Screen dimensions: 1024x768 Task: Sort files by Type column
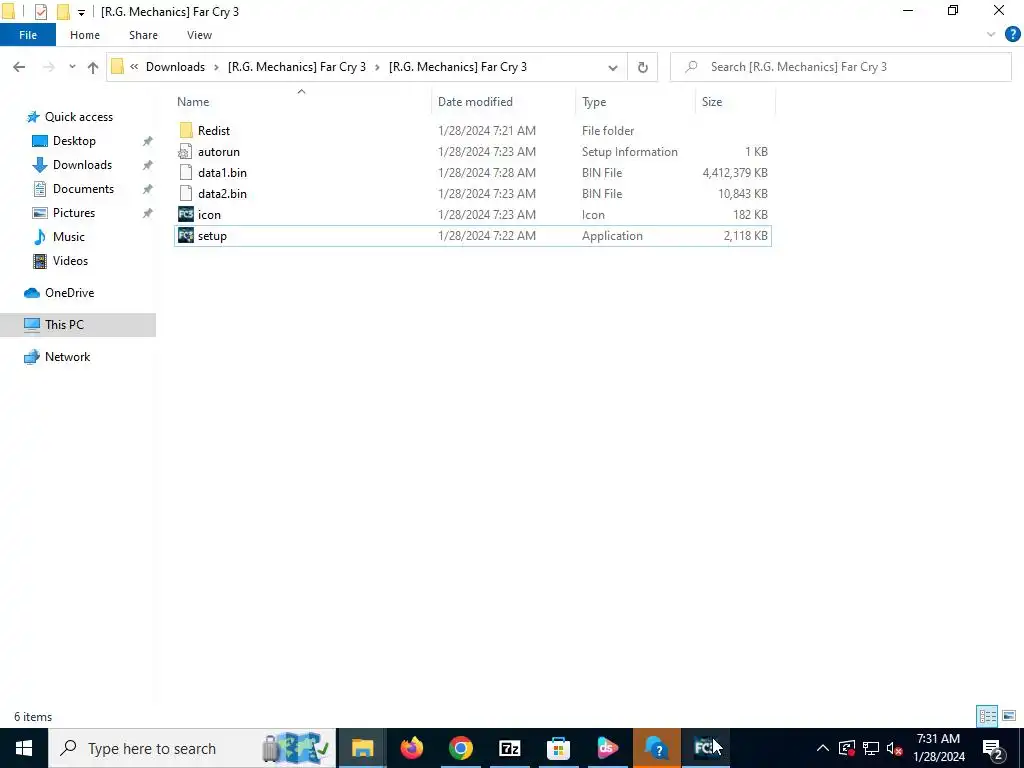594,102
